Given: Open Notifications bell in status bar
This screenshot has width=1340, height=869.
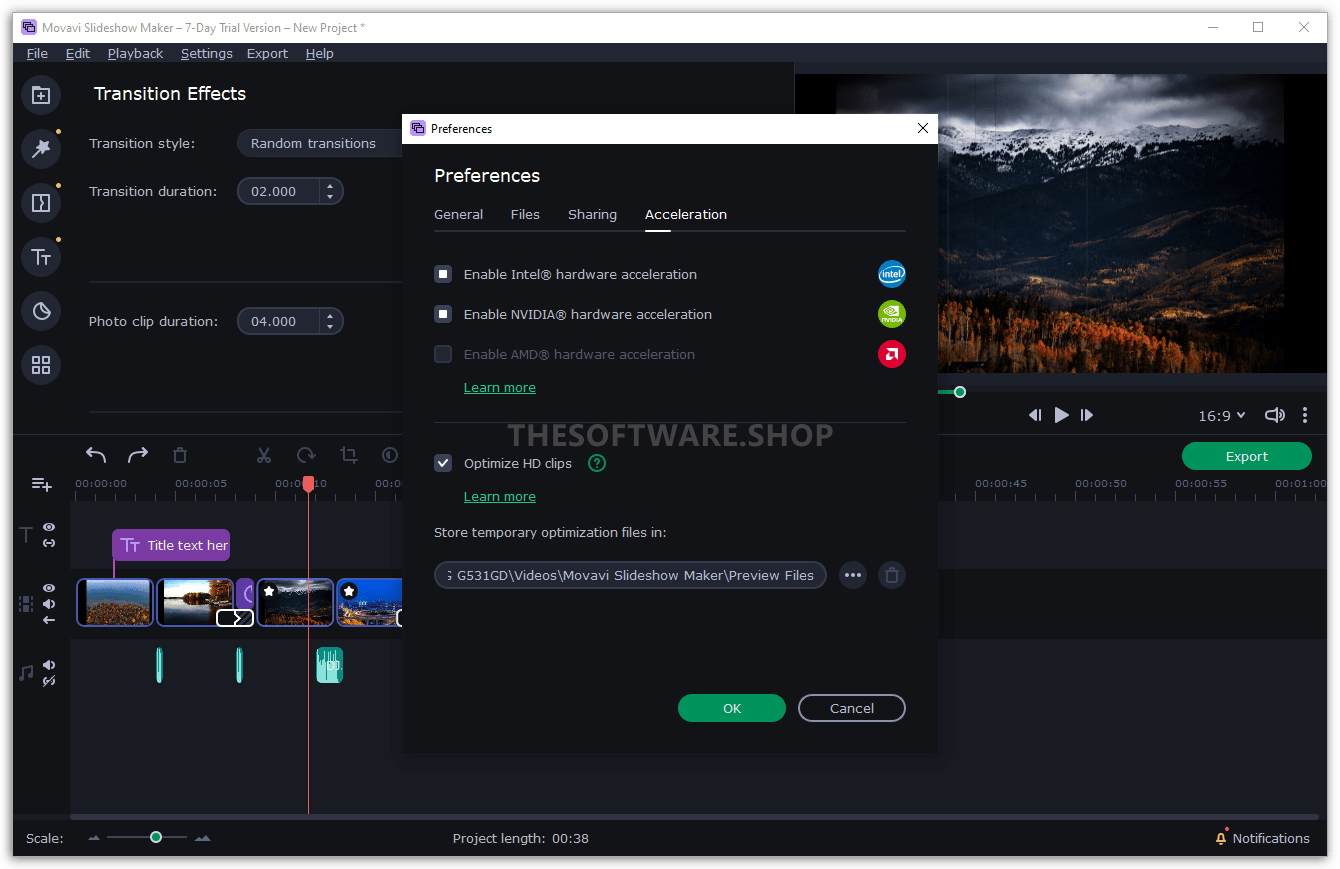Looking at the screenshot, I should (x=1221, y=838).
